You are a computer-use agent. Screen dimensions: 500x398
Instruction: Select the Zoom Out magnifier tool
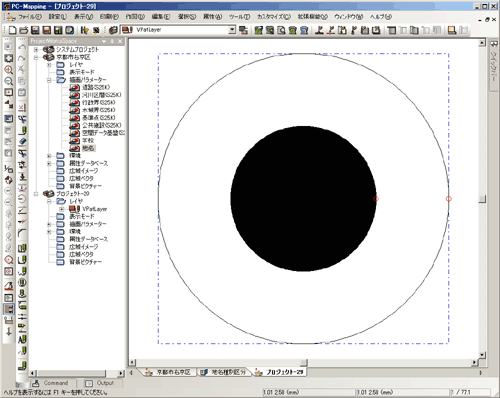coord(9,81)
